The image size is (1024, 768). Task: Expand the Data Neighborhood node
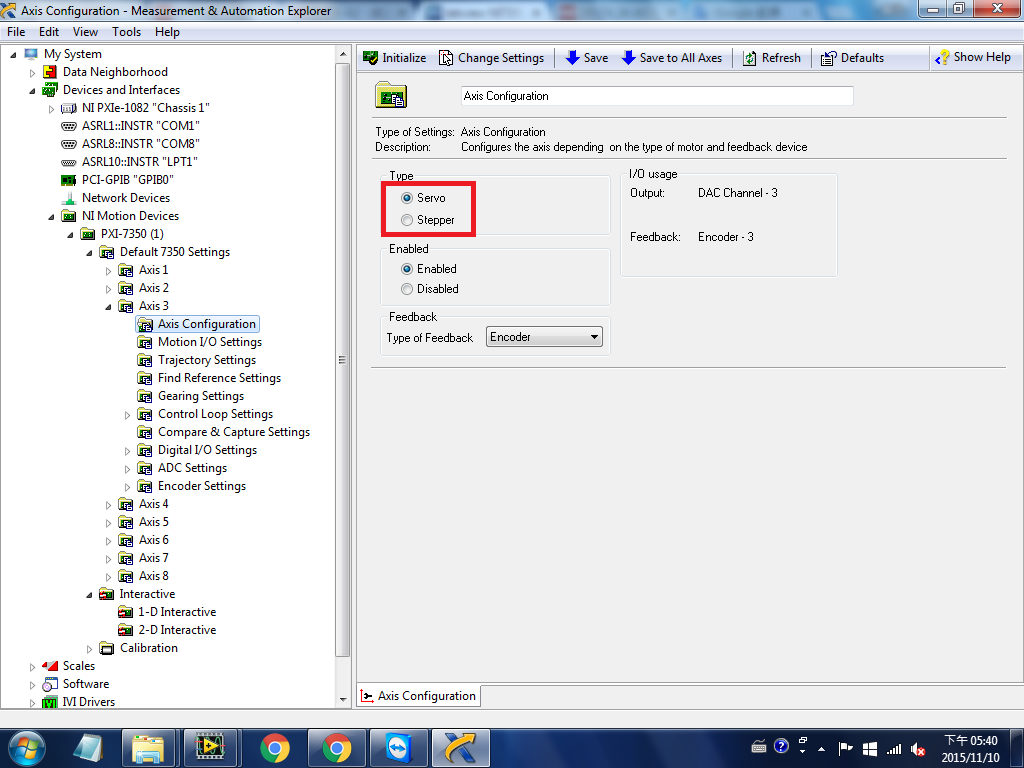pyautogui.click(x=32, y=73)
